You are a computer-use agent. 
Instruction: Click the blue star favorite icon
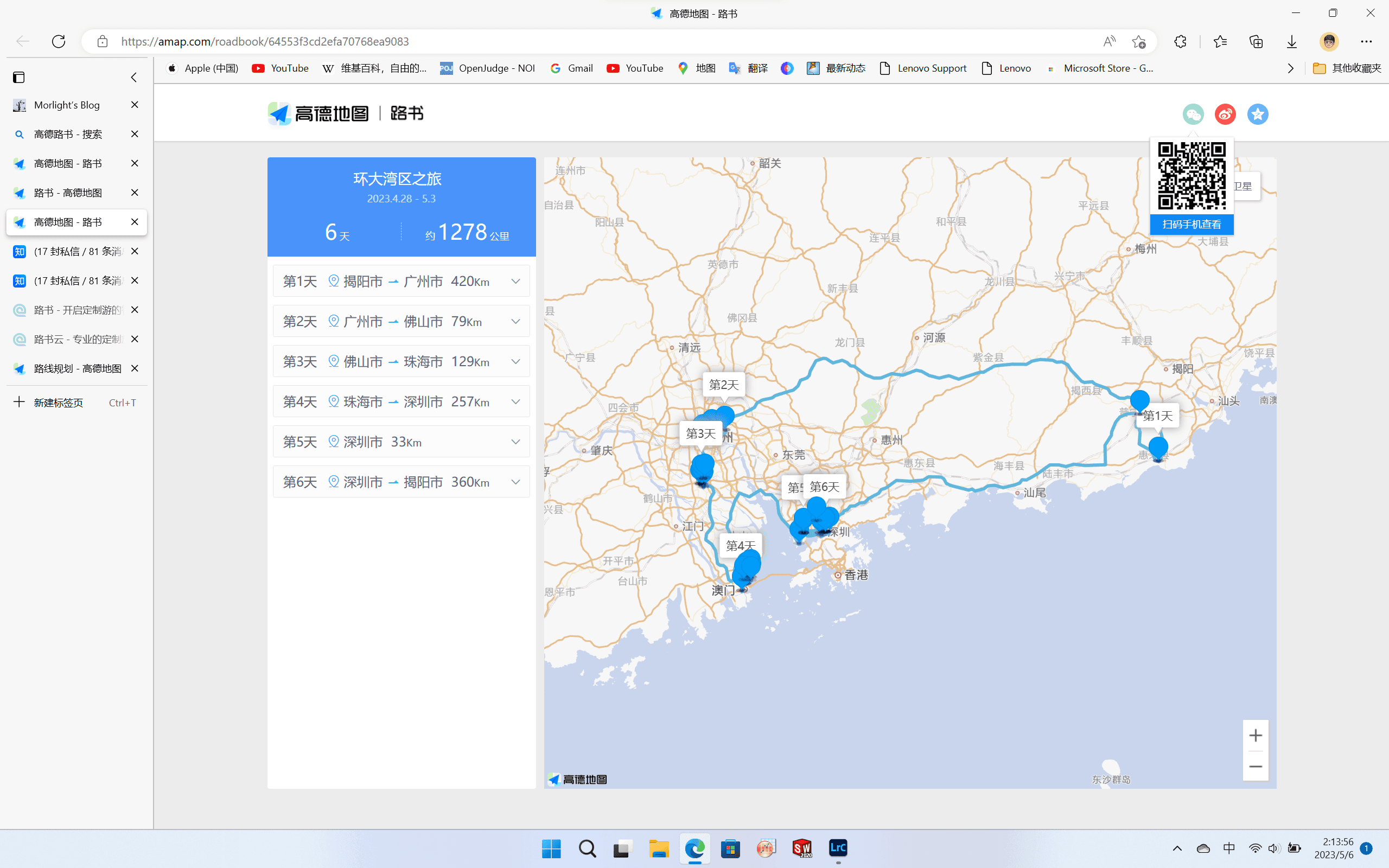tap(1257, 114)
